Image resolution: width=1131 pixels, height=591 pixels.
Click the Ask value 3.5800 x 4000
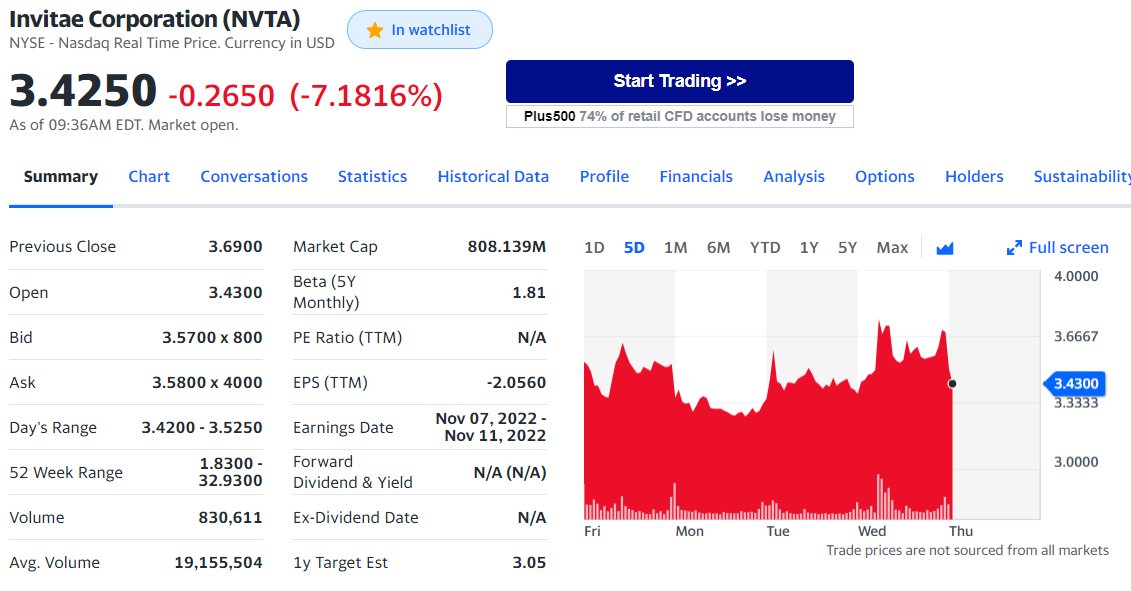pyautogui.click(x=207, y=382)
